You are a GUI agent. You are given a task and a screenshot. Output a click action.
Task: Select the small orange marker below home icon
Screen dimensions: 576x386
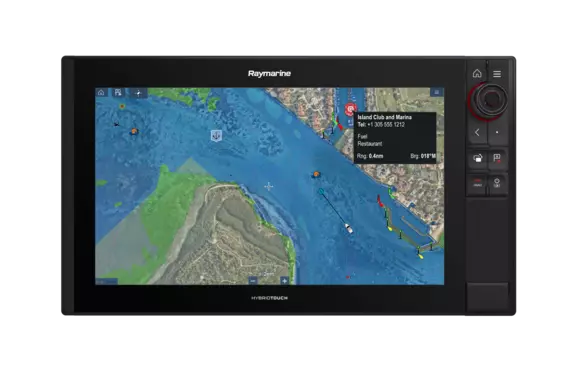[122, 106]
